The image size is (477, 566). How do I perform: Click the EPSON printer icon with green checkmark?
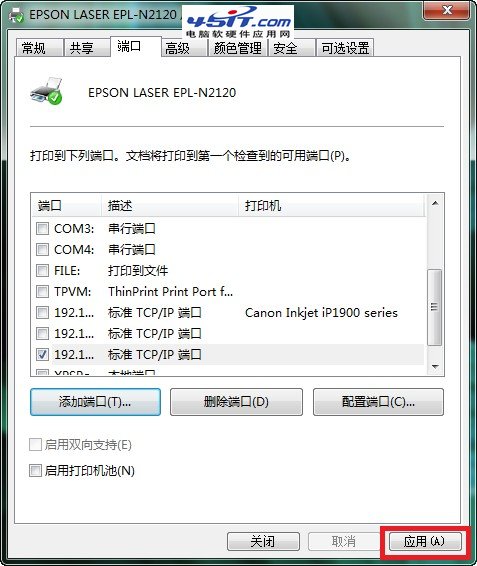click(46, 91)
